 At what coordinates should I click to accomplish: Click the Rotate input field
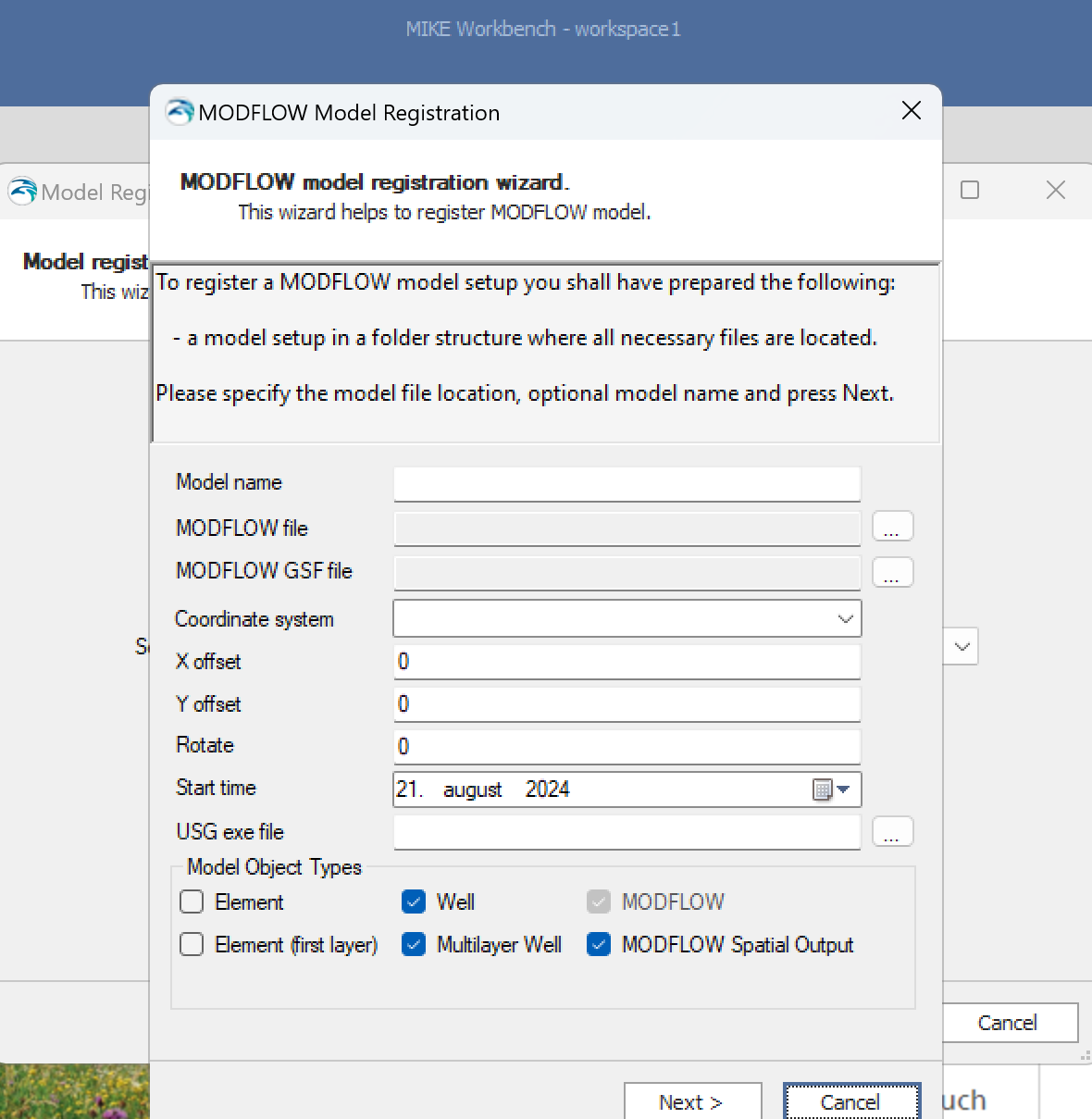coord(627,747)
